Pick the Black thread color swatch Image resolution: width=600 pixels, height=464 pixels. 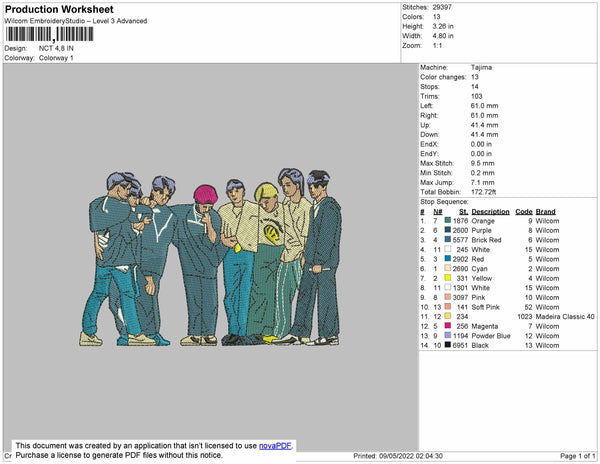point(448,345)
